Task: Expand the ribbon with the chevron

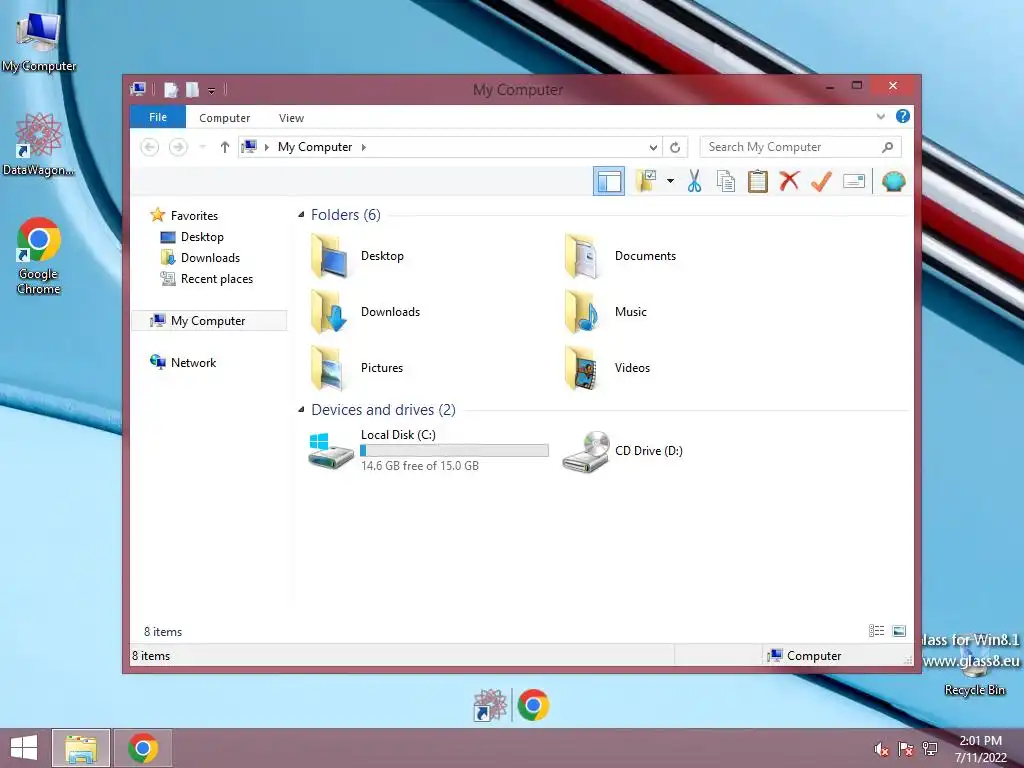Action: click(880, 116)
